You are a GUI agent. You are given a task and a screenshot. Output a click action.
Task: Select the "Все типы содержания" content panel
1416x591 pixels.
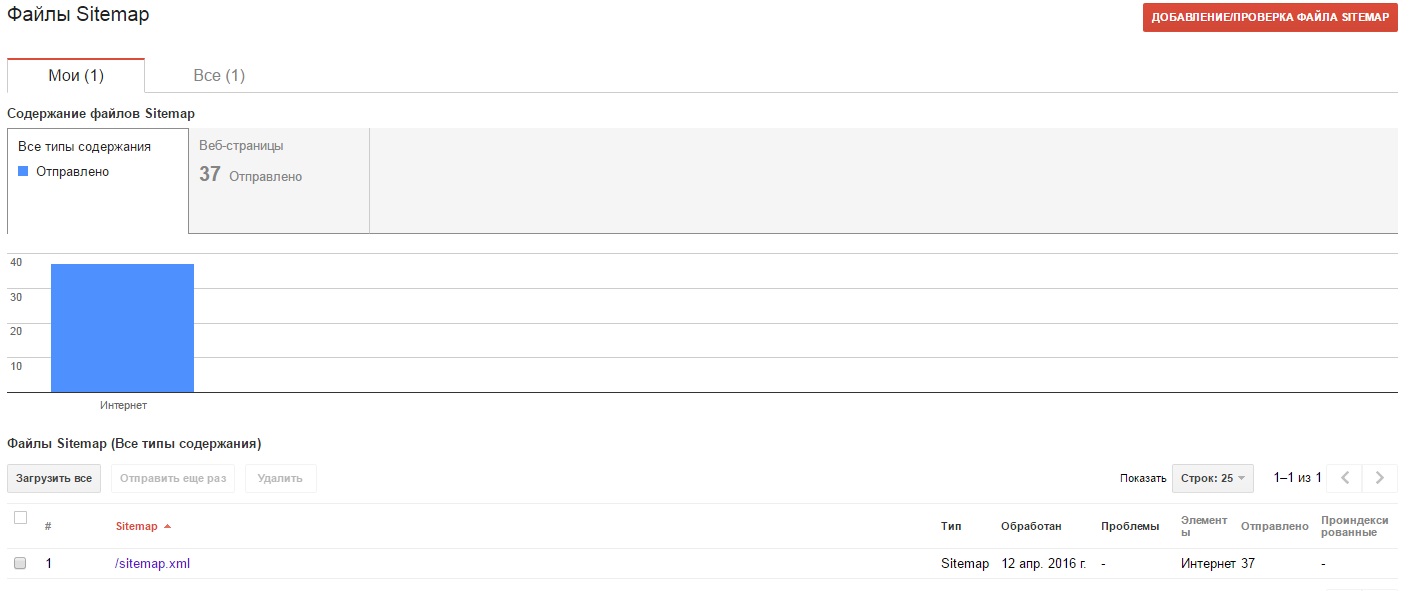(97, 180)
